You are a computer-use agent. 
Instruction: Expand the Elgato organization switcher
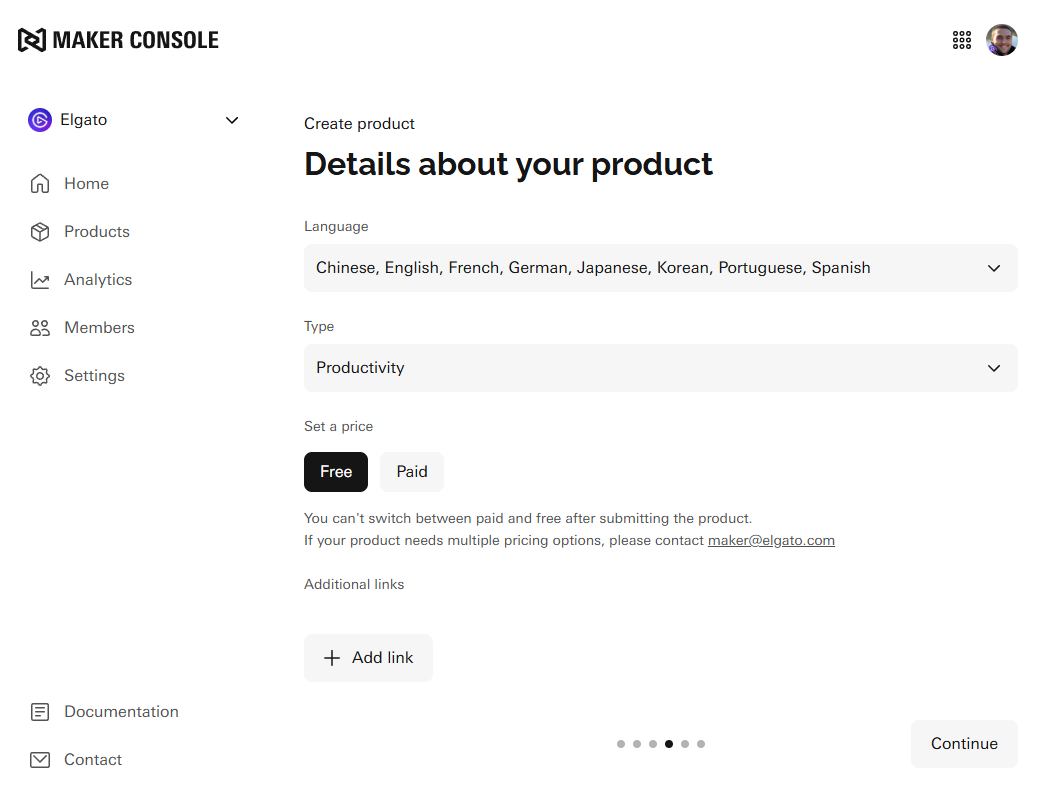point(134,120)
